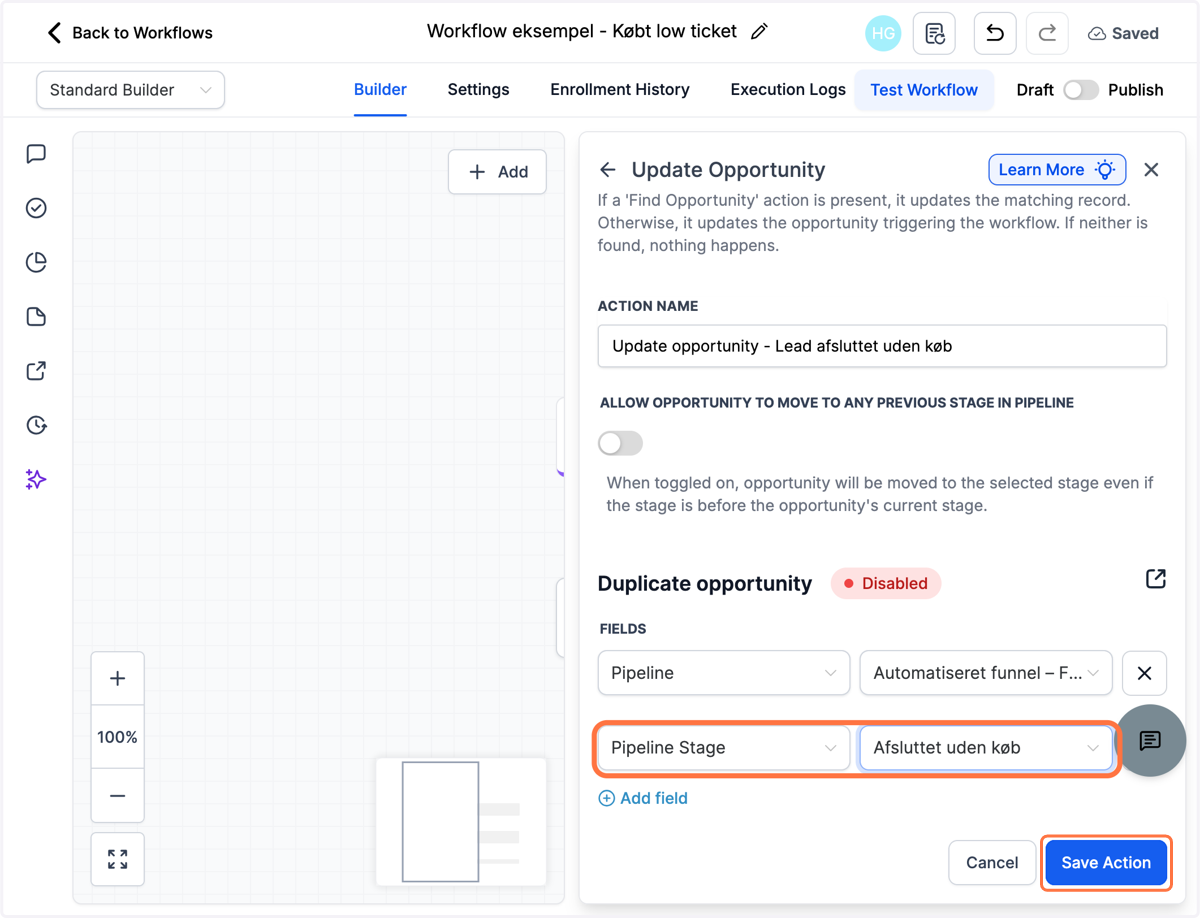Close the Update Opportunity panel
The height and width of the screenshot is (918, 1200).
click(x=1151, y=170)
